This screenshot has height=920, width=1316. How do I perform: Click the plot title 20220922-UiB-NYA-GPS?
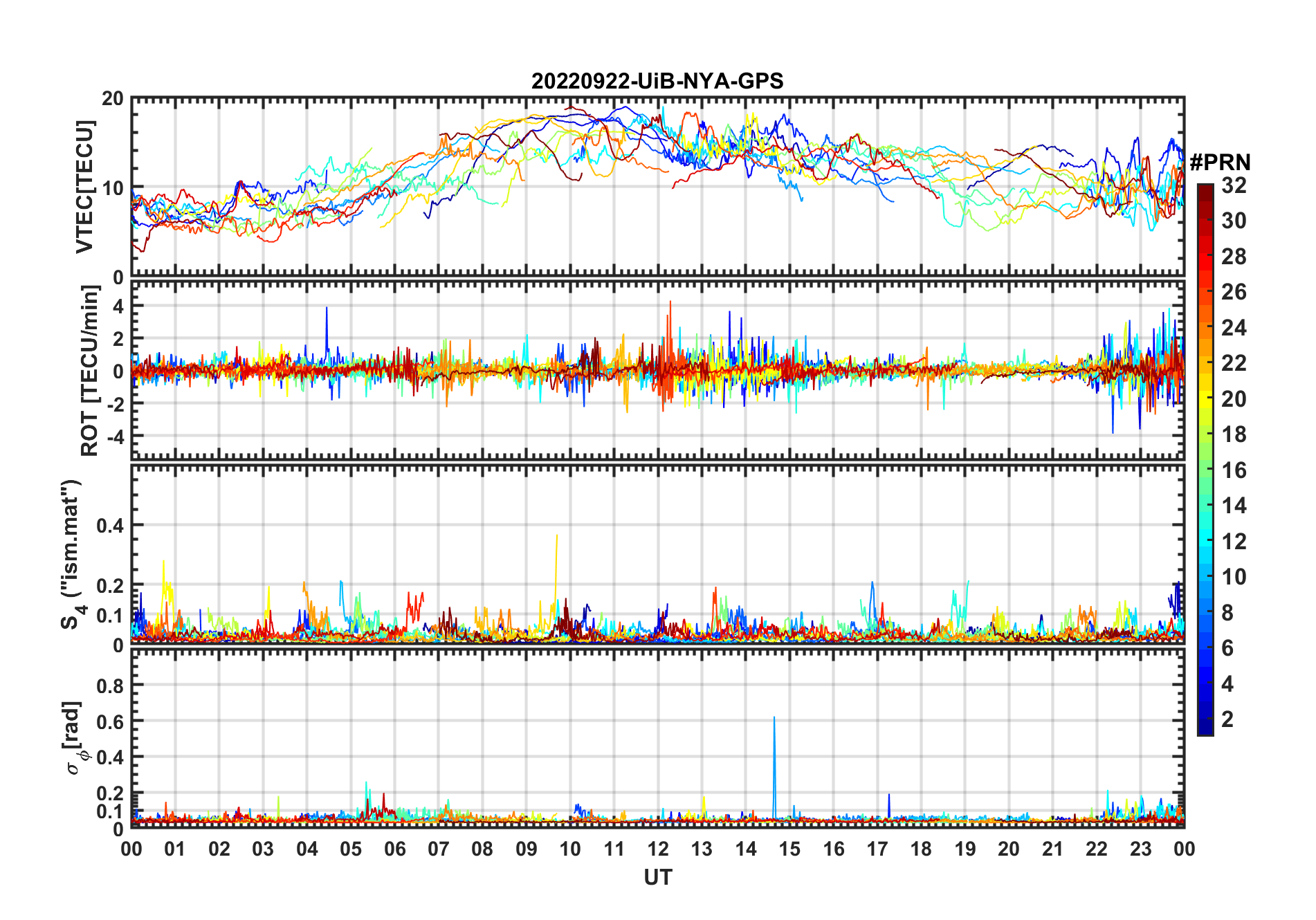coord(657,81)
